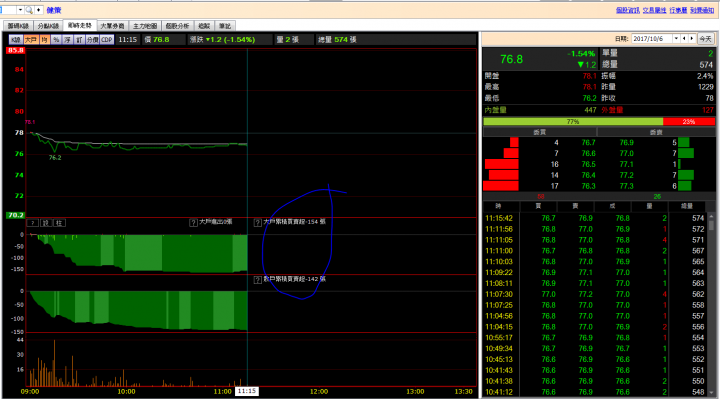Viewport: 720px width, 399px height.
Task: Click the green 77% inner volume bar
Action: 573,122
